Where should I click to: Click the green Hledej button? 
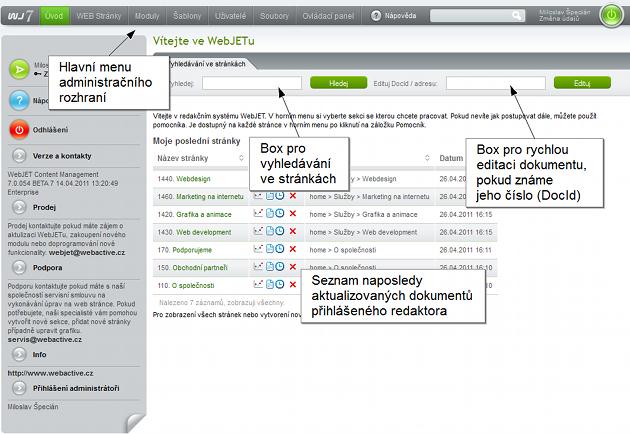(339, 83)
